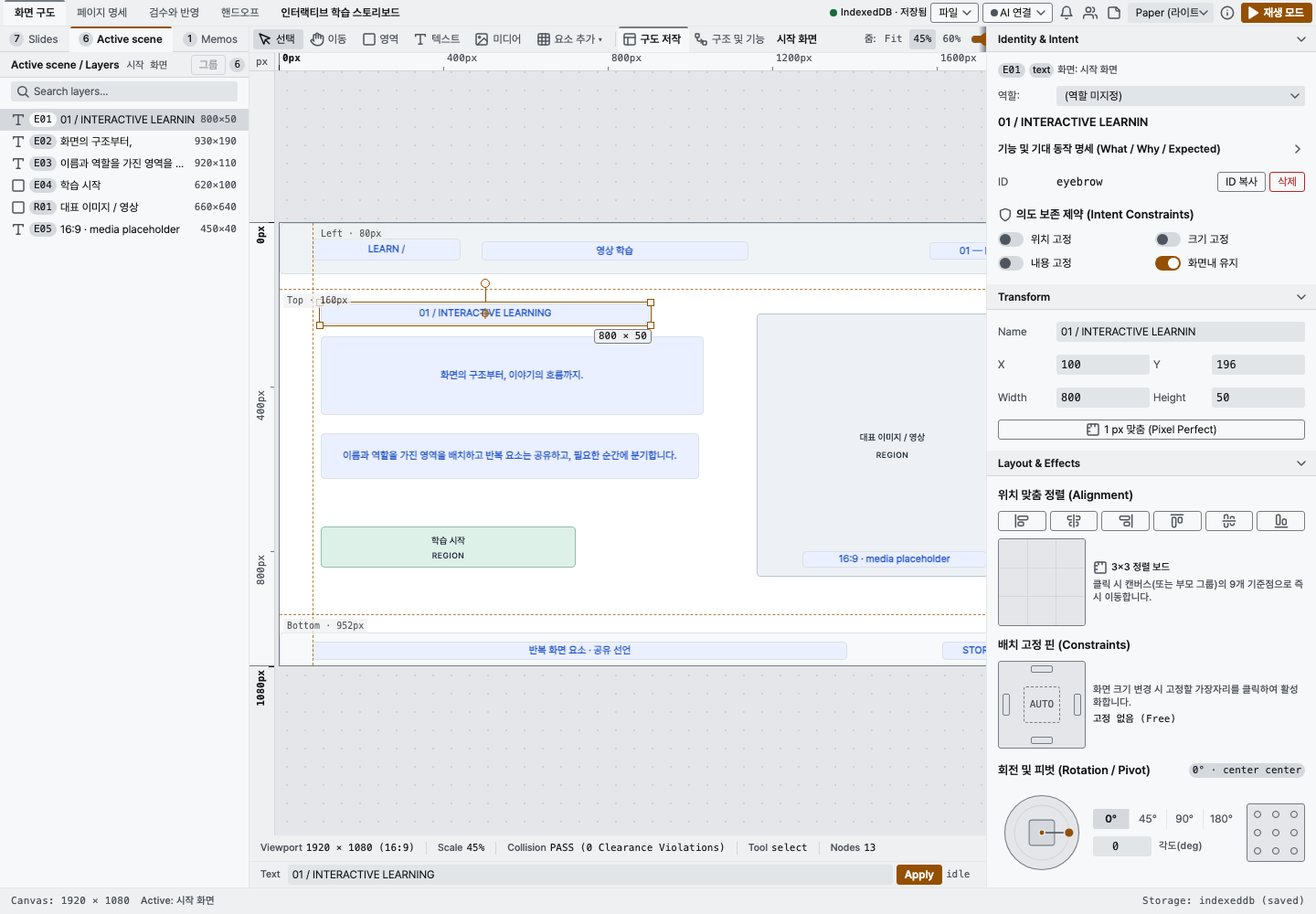This screenshot has height=914, width=1316.
Task: Activate the top constraint pin
Action: pos(1042,669)
